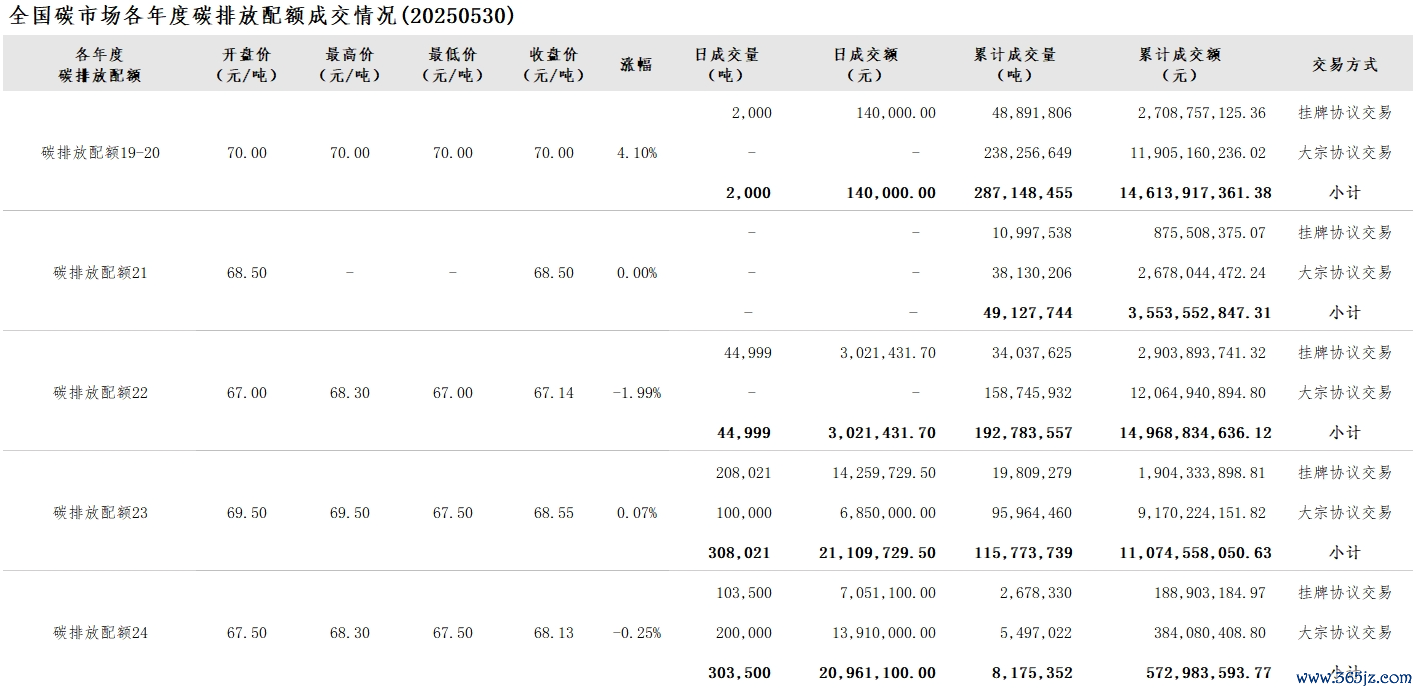Select the 4.10% 涨幅 cell

pos(637,153)
